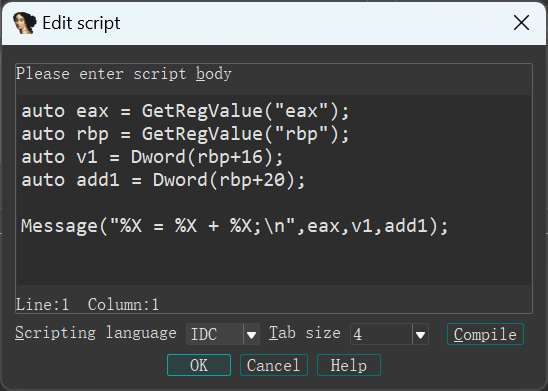548x391 pixels.
Task: Open Help for the script editor
Action: [x=349, y=365]
